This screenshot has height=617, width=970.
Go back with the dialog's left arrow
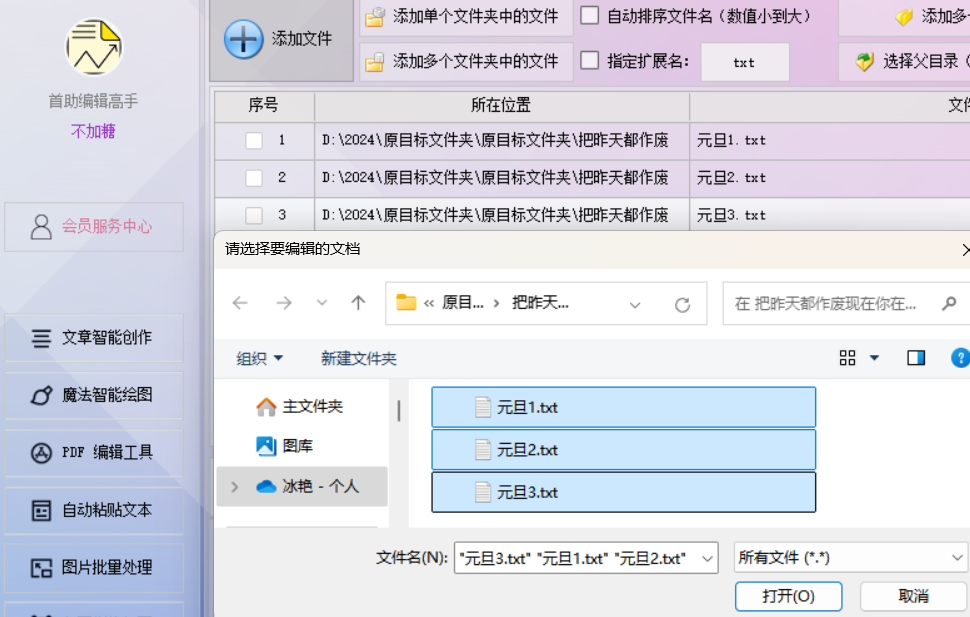click(240, 303)
